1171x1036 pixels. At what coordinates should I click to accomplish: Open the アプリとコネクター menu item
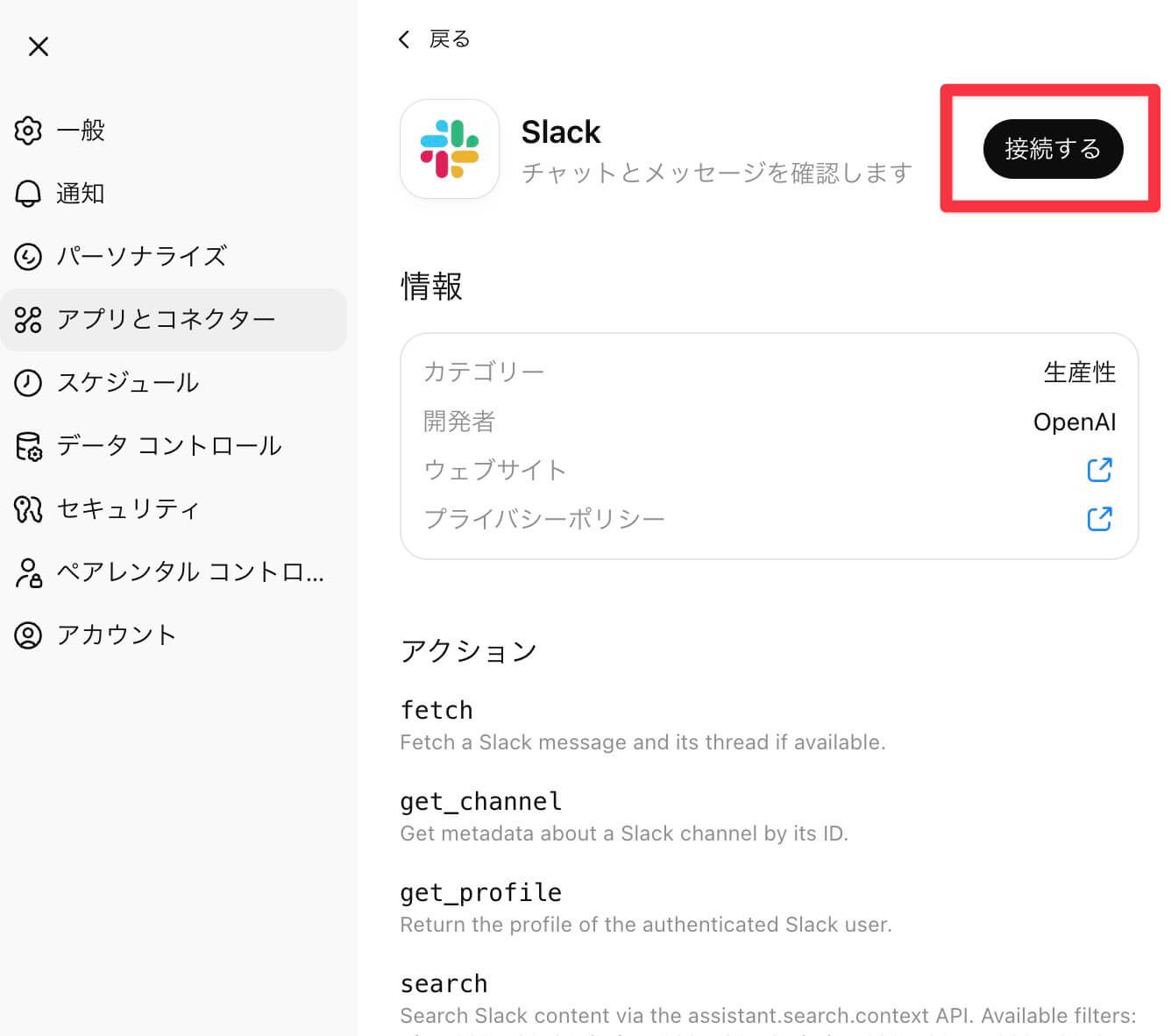[x=167, y=320]
